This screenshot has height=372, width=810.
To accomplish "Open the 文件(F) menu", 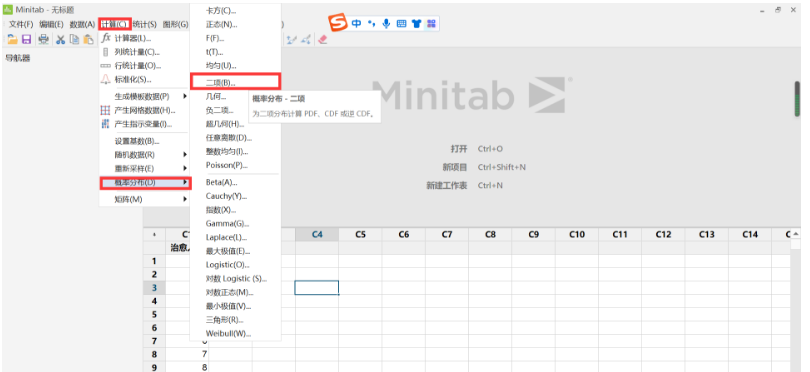I will coord(21,24).
